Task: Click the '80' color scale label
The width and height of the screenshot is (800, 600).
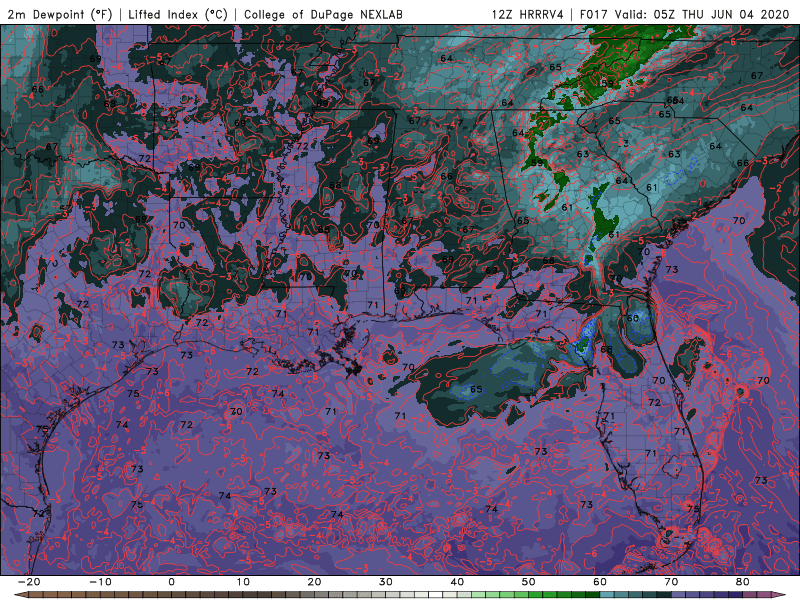Action: pos(743,582)
